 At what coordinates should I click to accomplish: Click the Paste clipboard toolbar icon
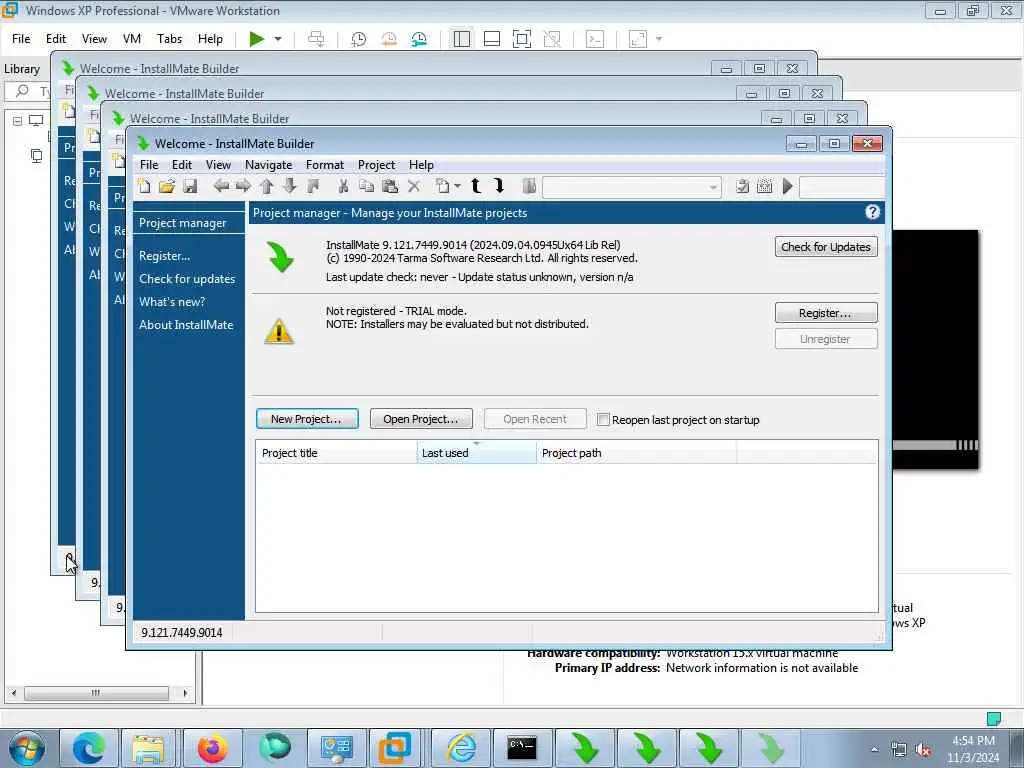click(x=390, y=187)
